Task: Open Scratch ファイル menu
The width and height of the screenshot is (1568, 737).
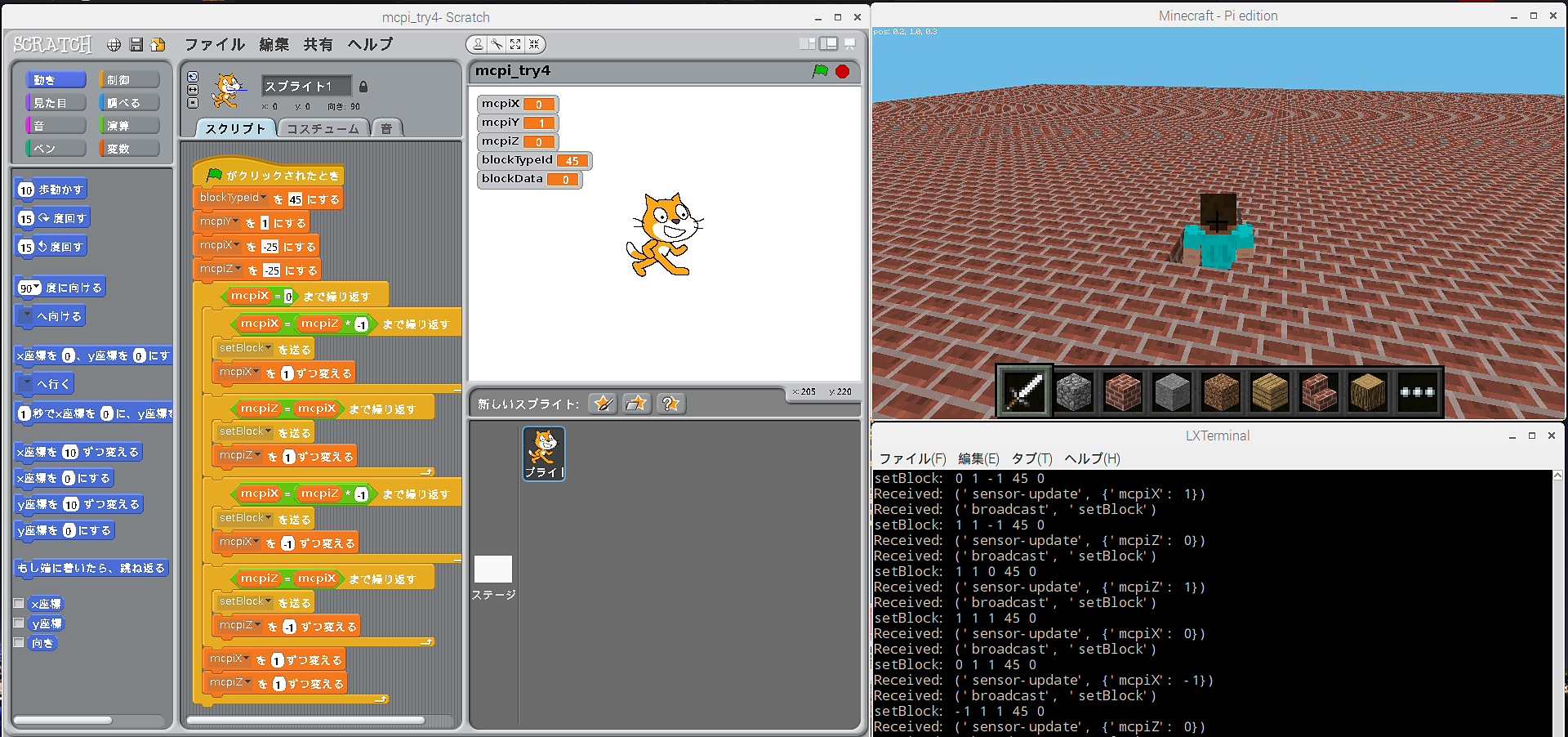Action: [x=214, y=44]
